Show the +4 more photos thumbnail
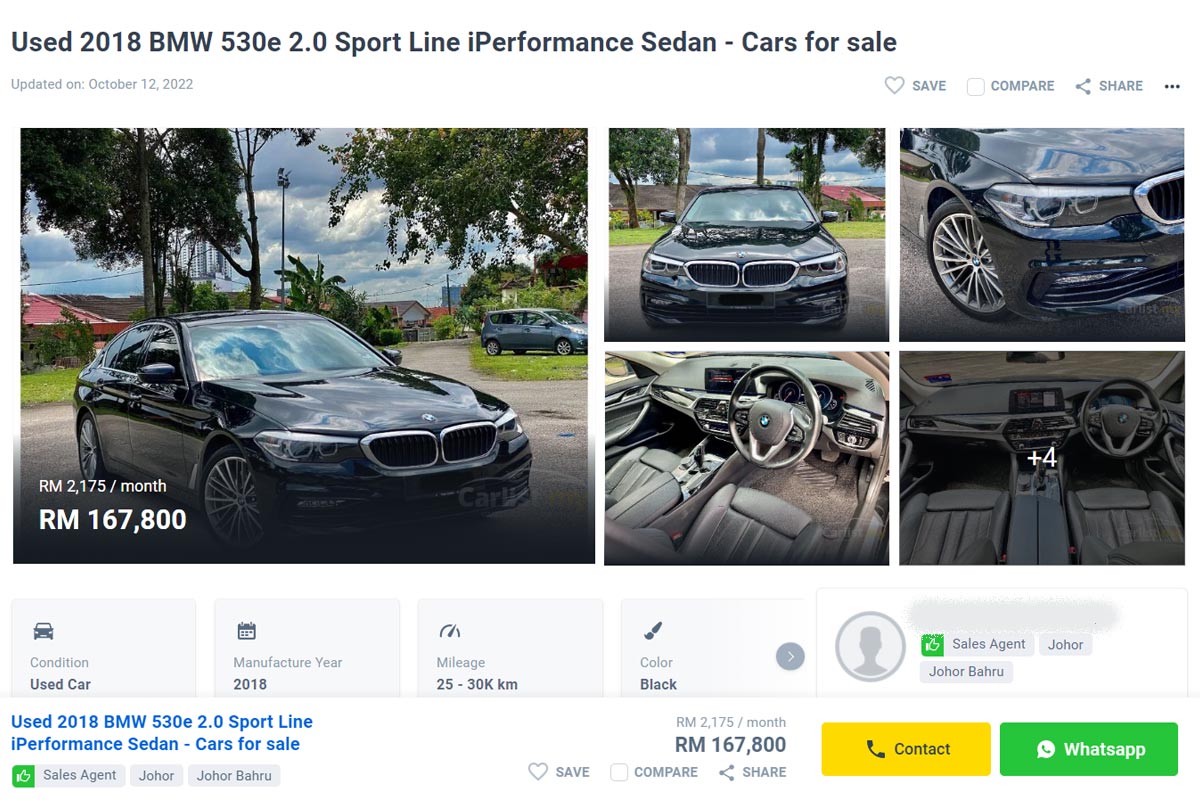This screenshot has height=800, width=1200. click(1041, 457)
